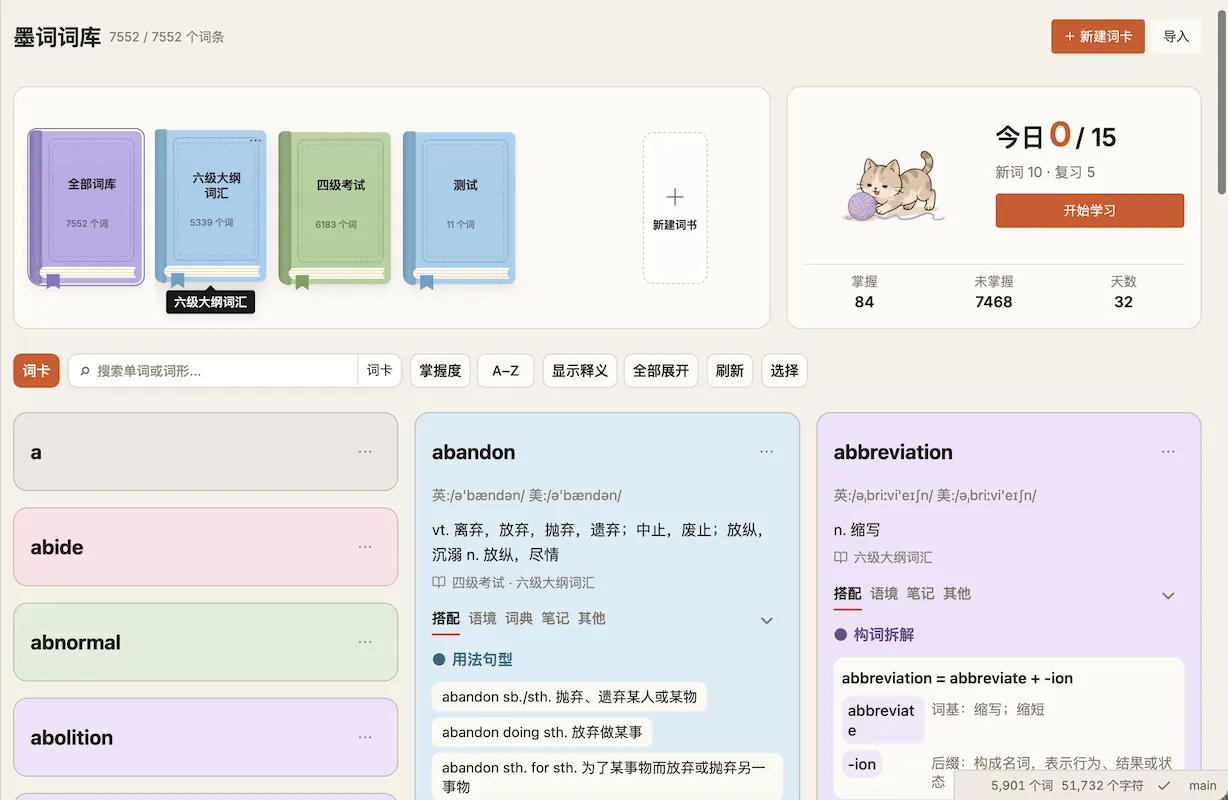The width and height of the screenshot is (1228, 800).
Task: Expand the 'abolition' word card
Action: [x=206, y=737]
